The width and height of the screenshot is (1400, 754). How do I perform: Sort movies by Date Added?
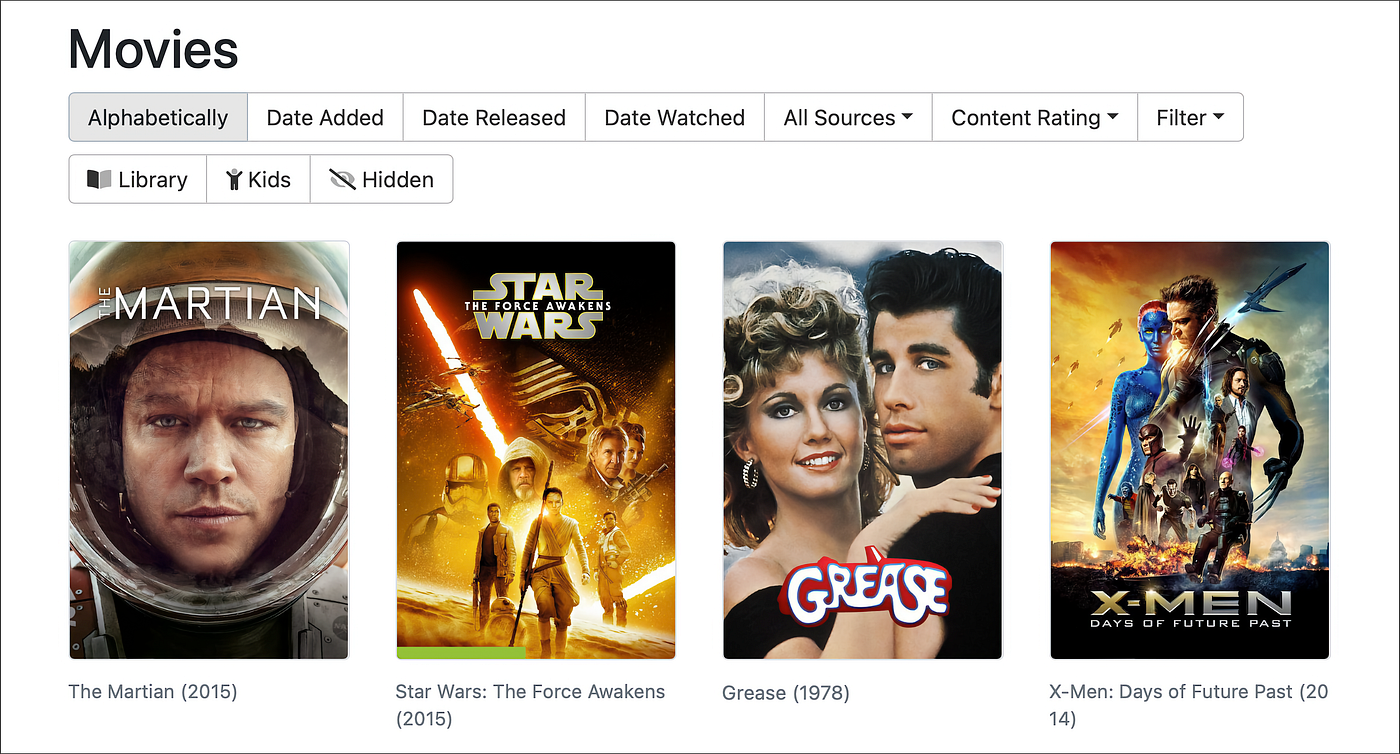[x=325, y=117]
